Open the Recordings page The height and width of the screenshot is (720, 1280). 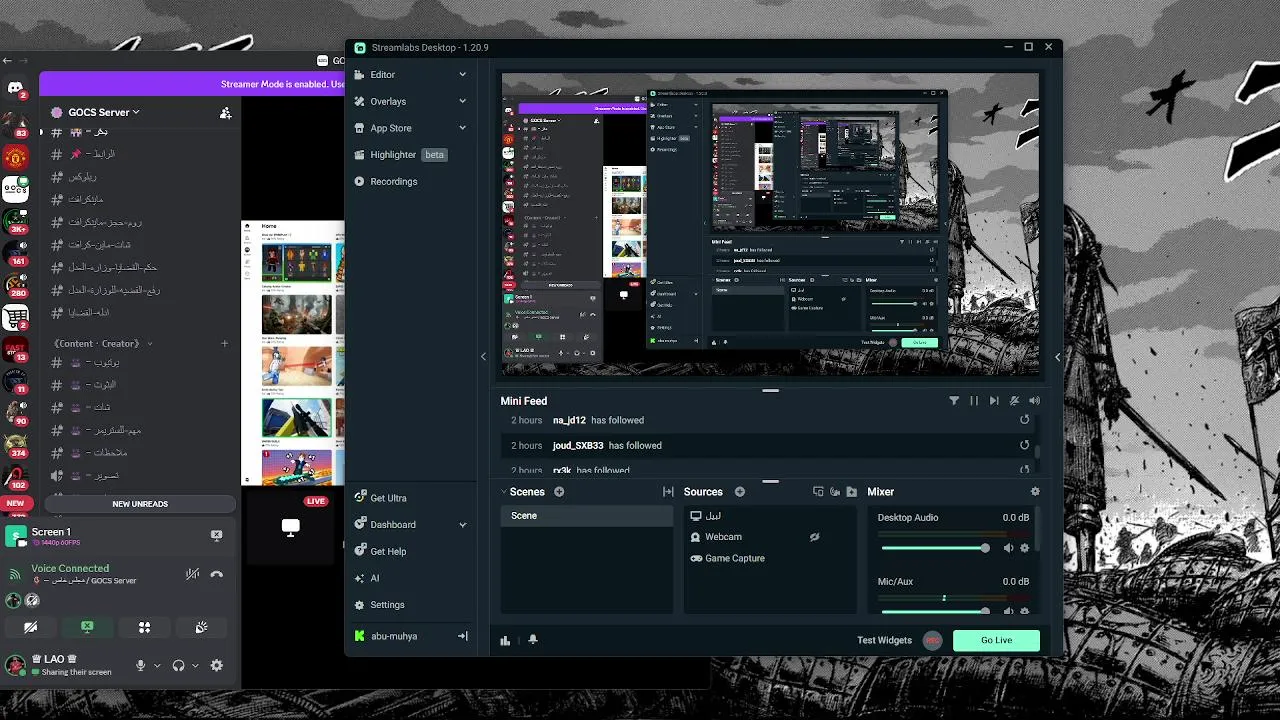point(387,182)
